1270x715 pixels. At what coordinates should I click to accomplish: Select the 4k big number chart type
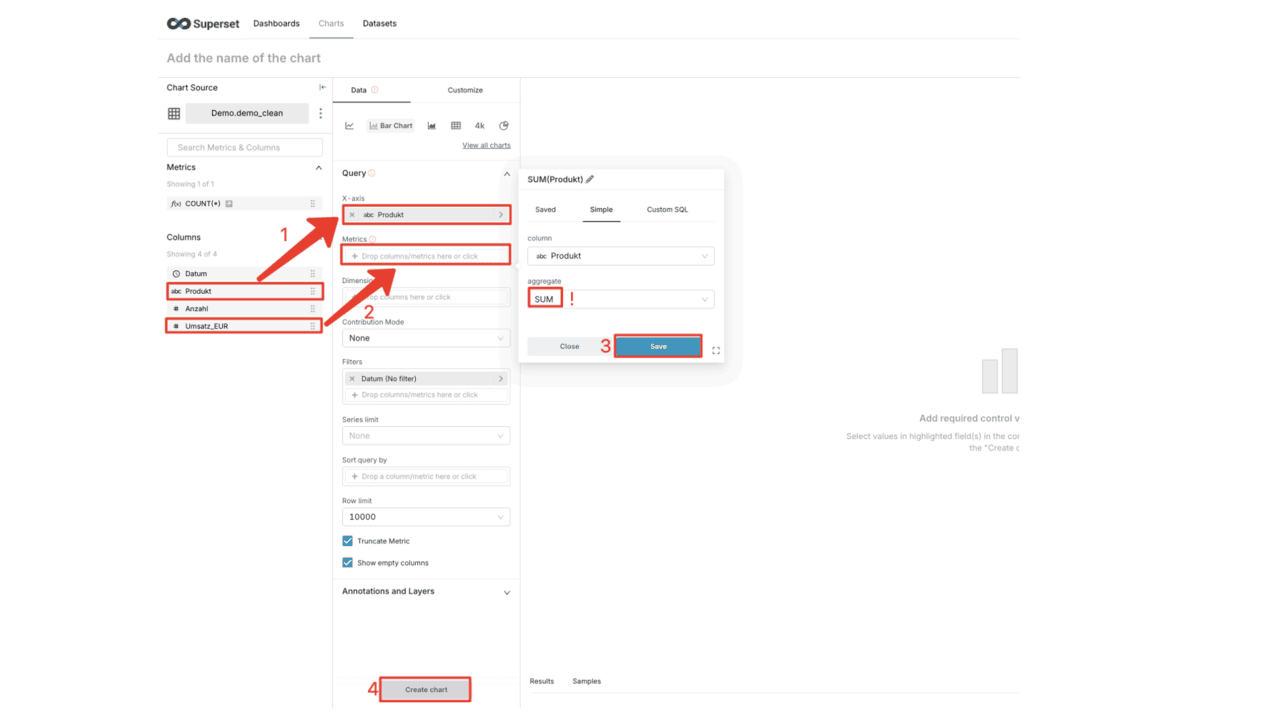480,126
